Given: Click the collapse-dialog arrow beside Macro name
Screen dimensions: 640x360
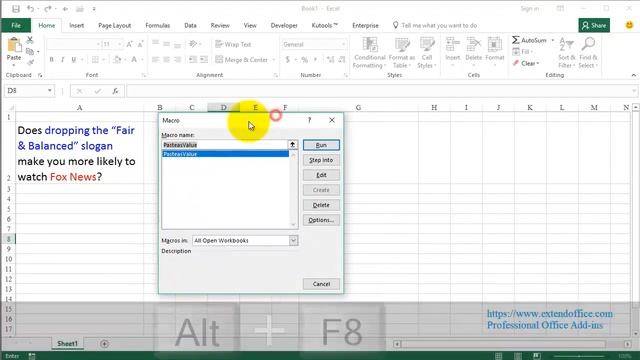Looking at the screenshot, I should point(293,145).
